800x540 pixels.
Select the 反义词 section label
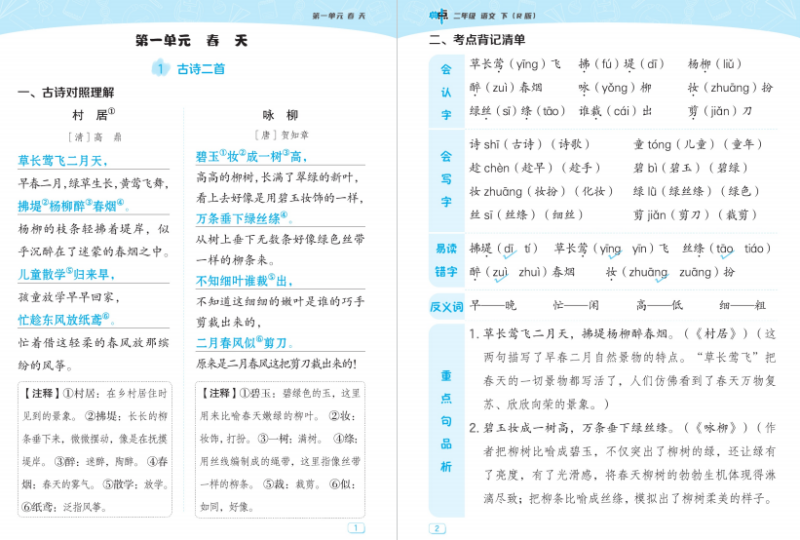(x=446, y=305)
